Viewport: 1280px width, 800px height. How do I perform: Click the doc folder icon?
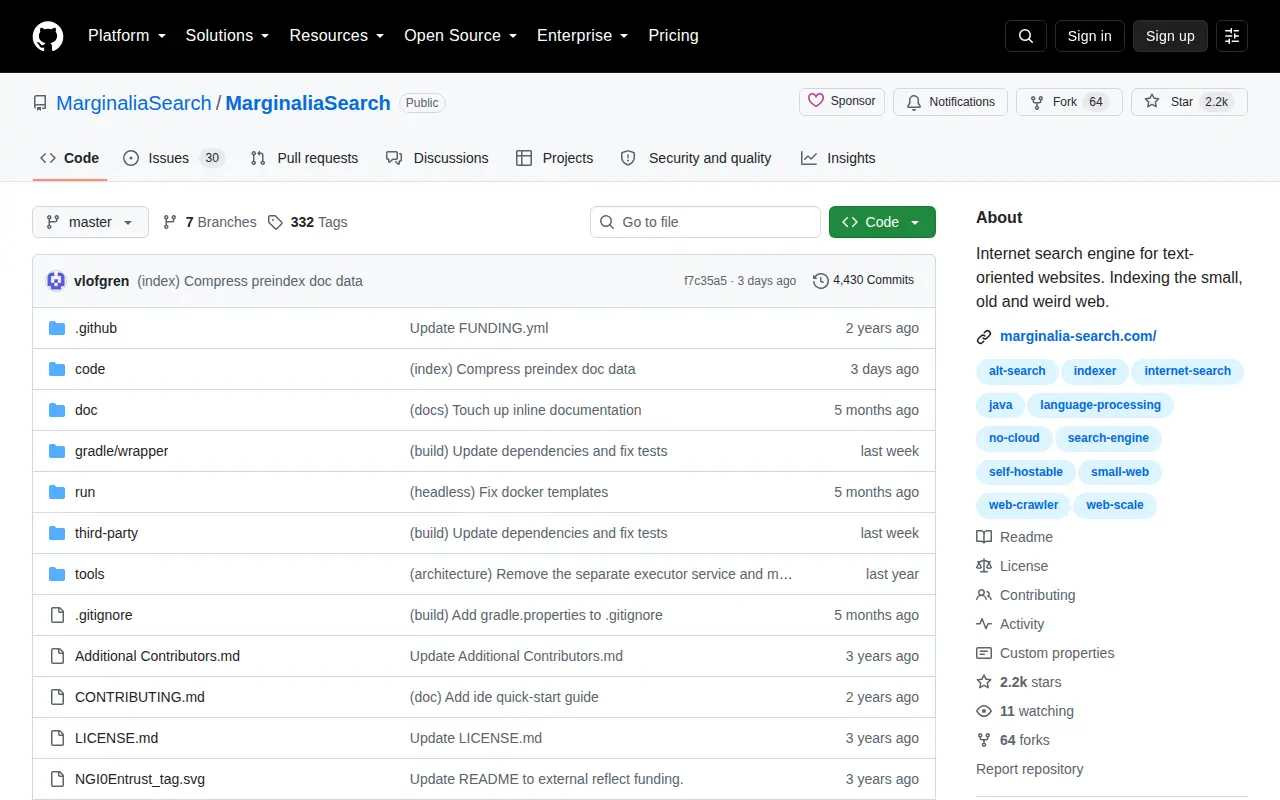pos(57,410)
